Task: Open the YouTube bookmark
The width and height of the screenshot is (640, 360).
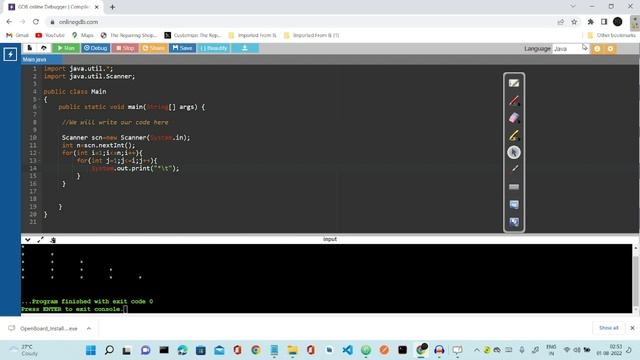Action: pos(50,36)
